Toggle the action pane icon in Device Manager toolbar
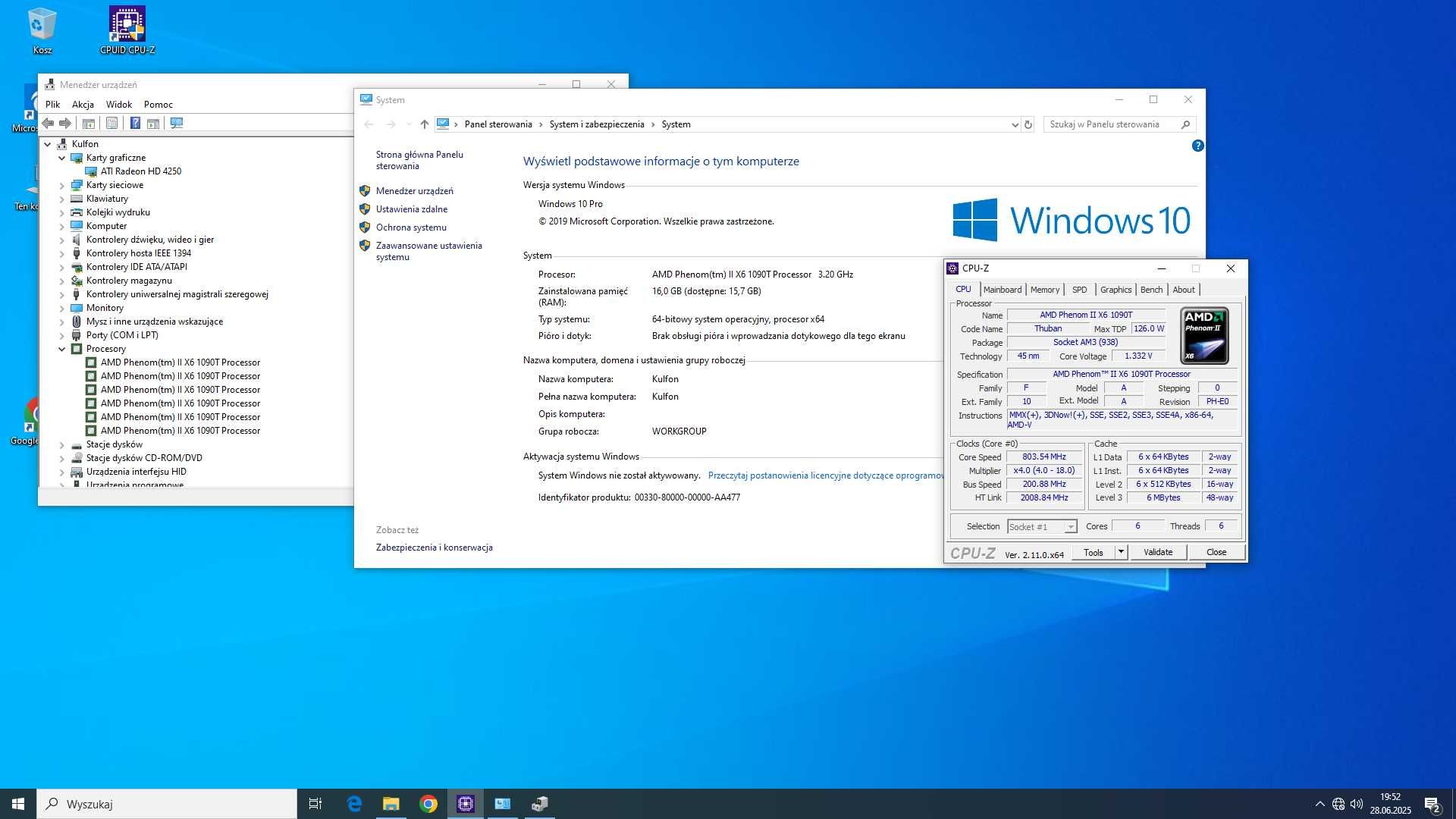 coord(152,123)
